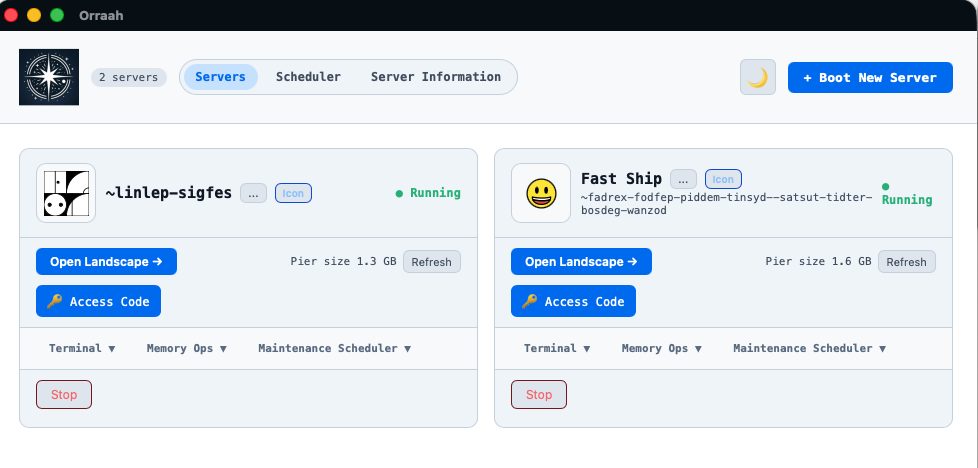Expand Terminal for Fast Ship
Image resolution: width=978 pixels, height=468 pixels.
[x=557, y=348]
